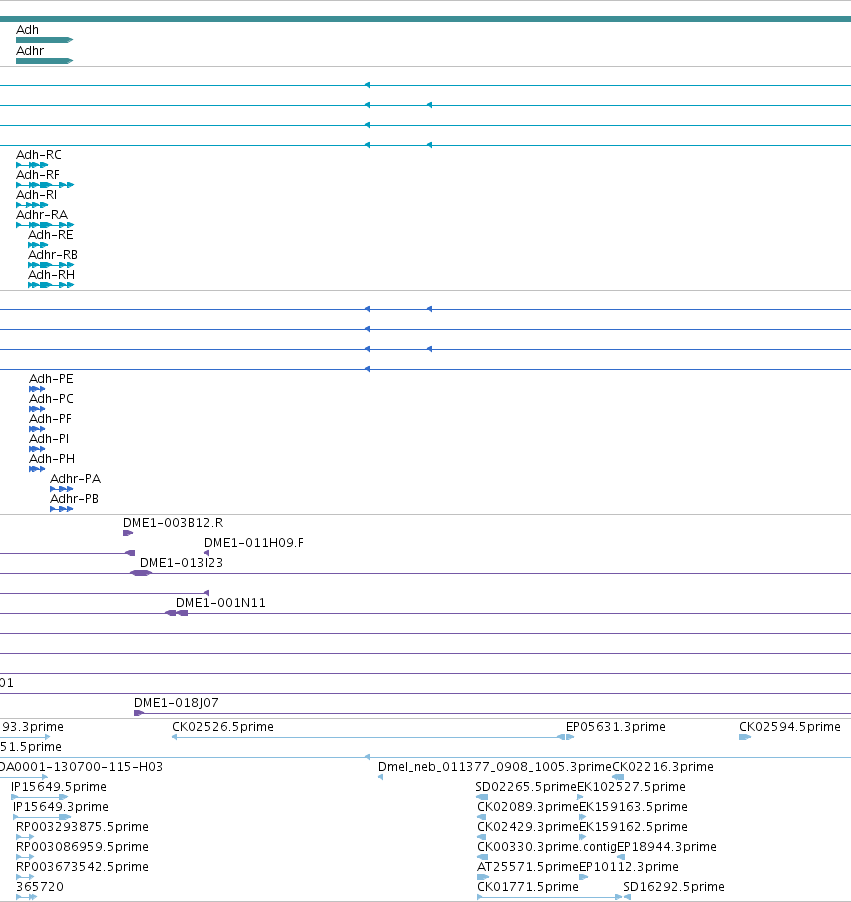Open the Adh-RC transcript feature

coord(32,165)
